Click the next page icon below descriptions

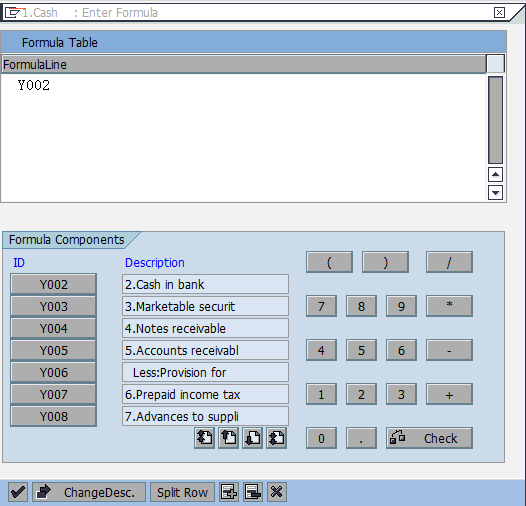[x=253, y=438]
